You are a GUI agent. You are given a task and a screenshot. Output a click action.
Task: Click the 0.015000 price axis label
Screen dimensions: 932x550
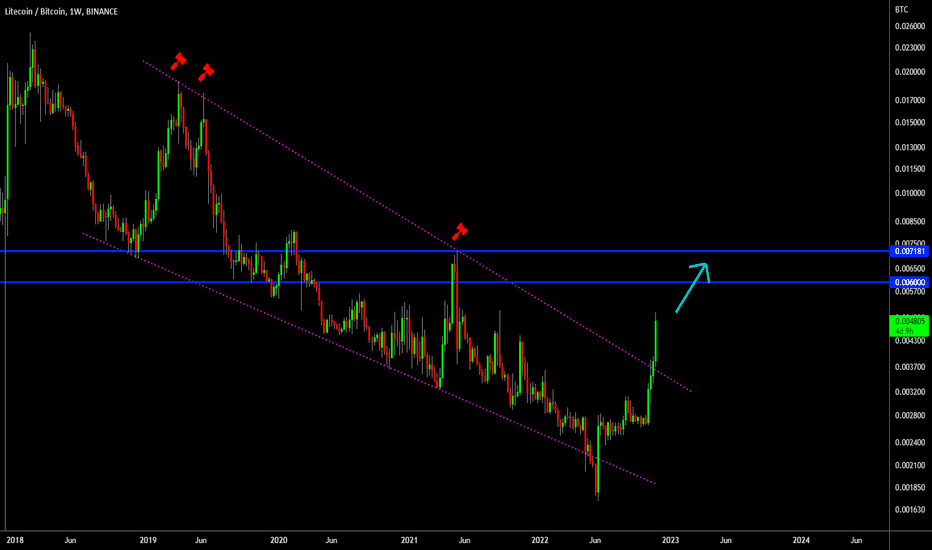910,122
